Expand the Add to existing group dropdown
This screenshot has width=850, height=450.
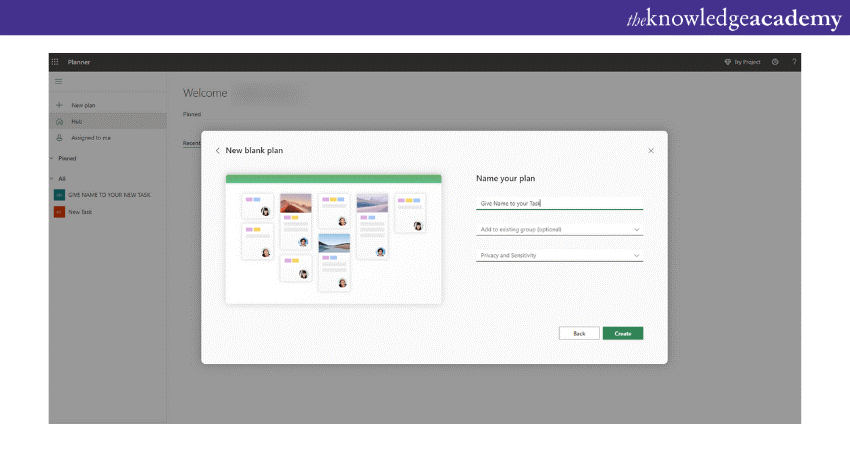(637, 229)
